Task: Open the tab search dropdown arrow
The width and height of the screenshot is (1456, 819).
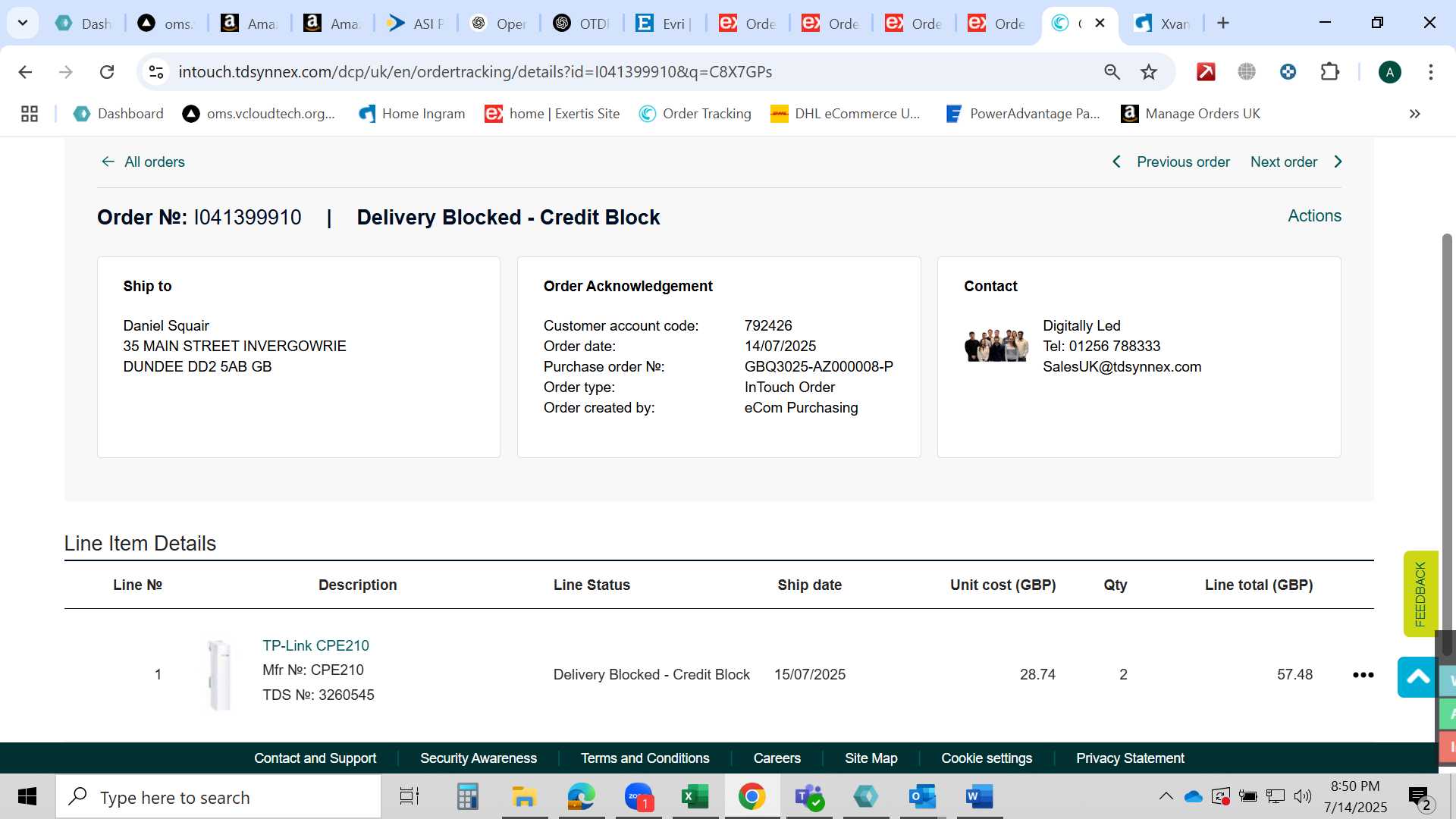Action: point(23,23)
